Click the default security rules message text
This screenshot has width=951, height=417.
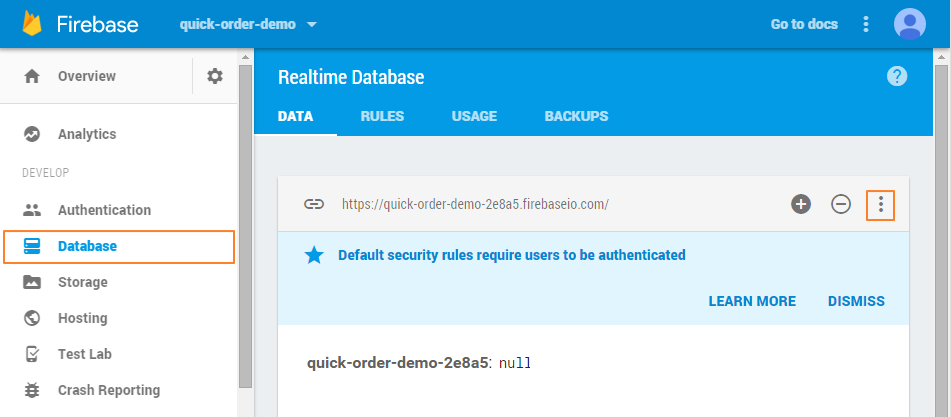click(x=512, y=255)
